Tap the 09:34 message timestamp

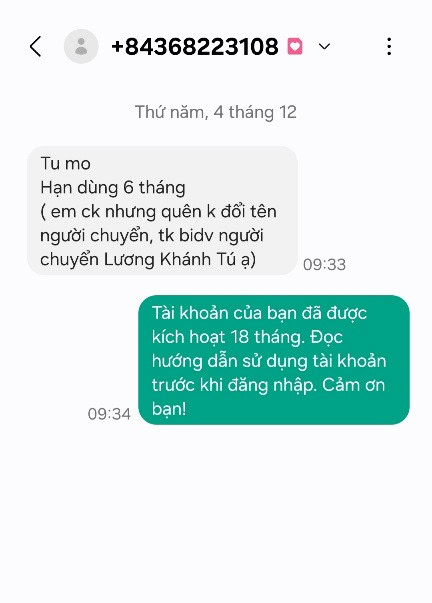pos(109,414)
